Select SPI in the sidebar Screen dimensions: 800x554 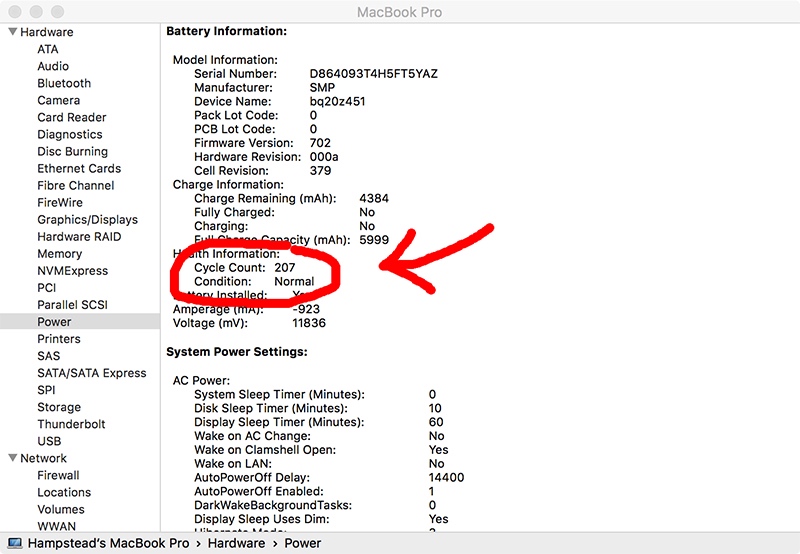(46, 390)
